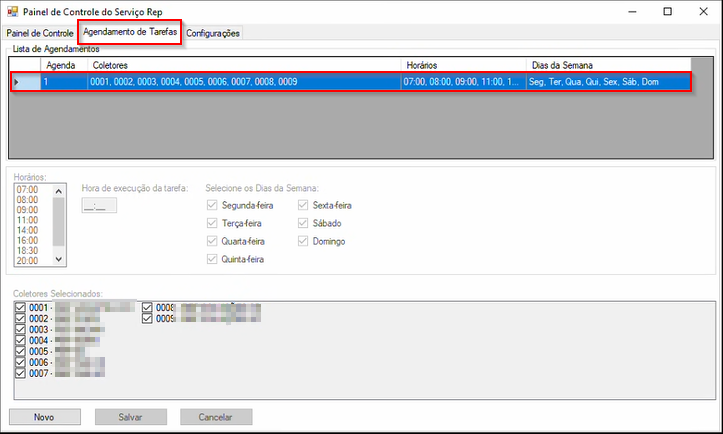Click the Cancelar button

216,417
